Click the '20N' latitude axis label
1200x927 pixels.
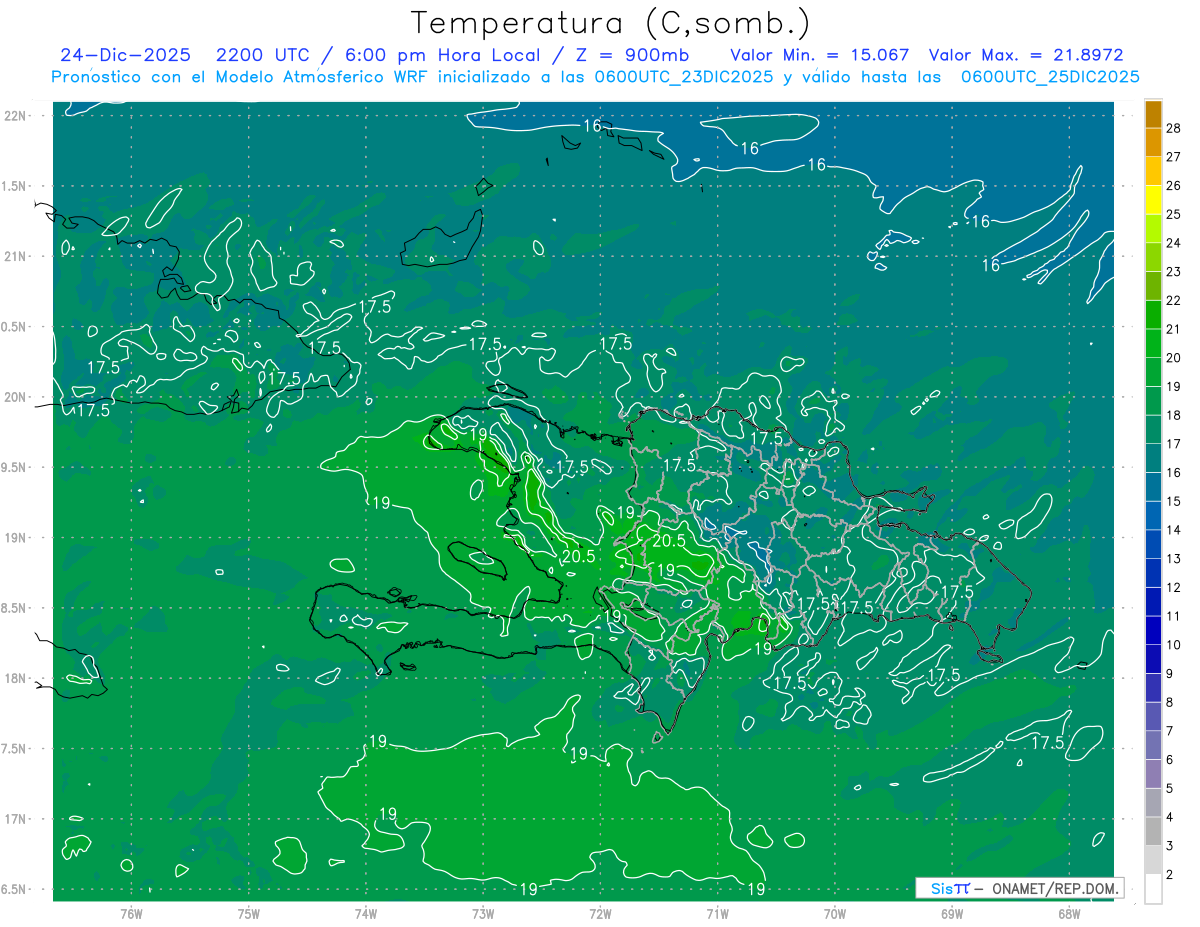pyautogui.click(x=15, y=397)
